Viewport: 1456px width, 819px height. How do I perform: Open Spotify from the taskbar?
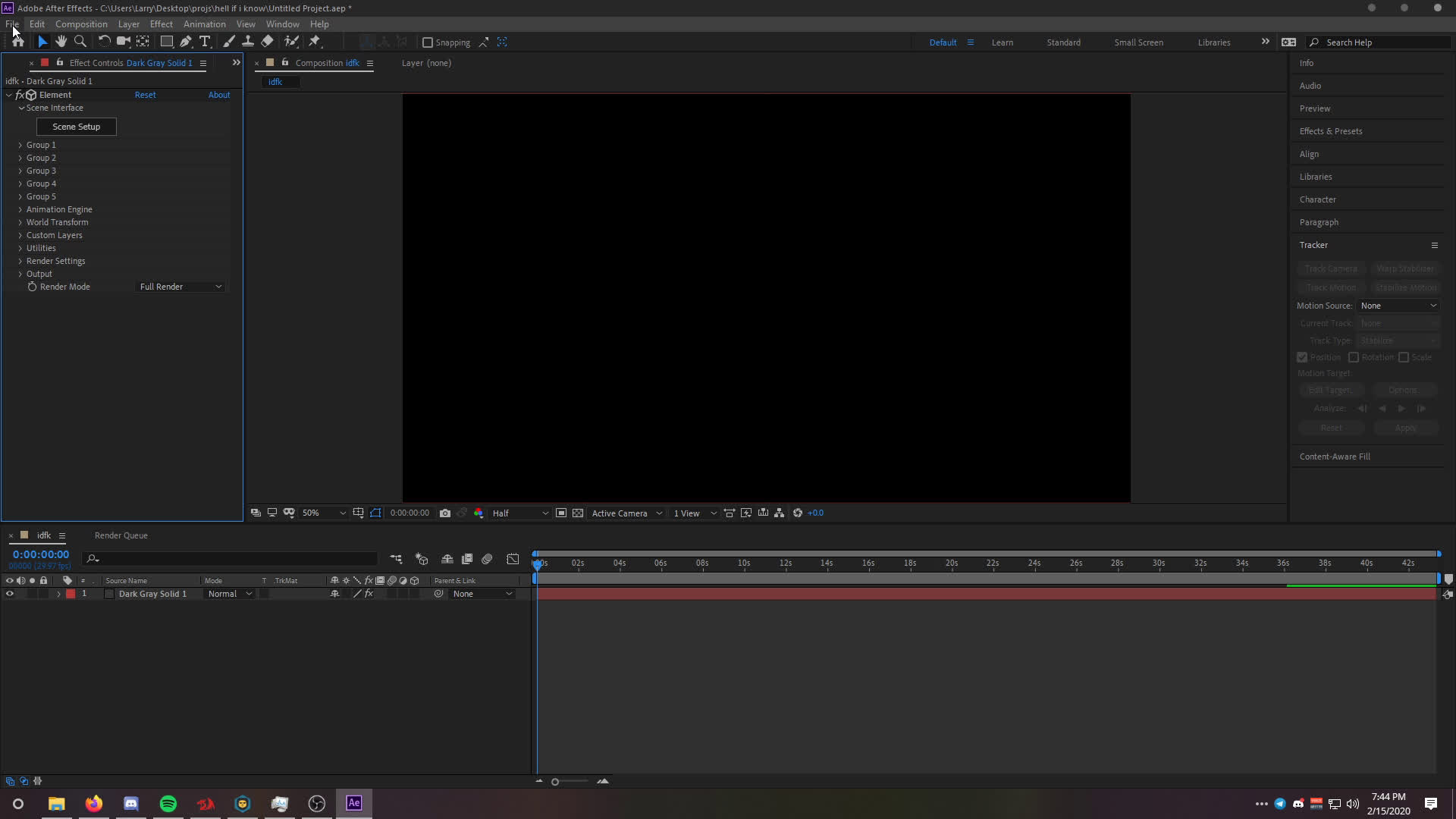[168, 804]
